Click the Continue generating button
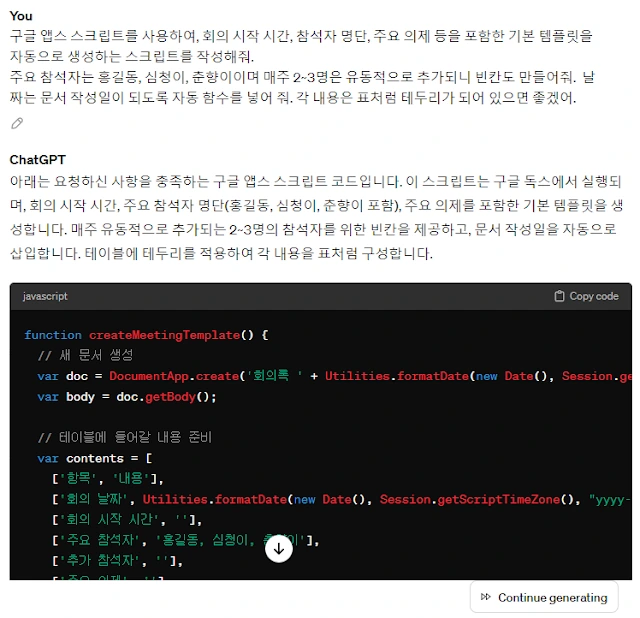This screenshot has width=640, height=618. pos(544,598)
